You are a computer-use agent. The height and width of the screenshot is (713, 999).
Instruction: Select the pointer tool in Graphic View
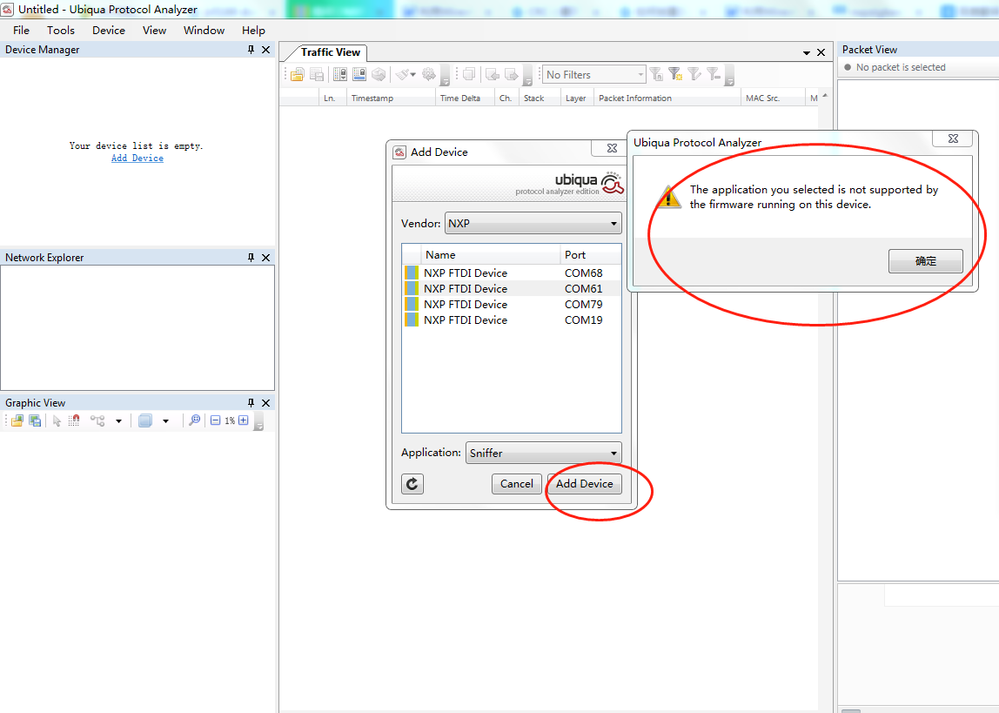[x=57, y=421]
